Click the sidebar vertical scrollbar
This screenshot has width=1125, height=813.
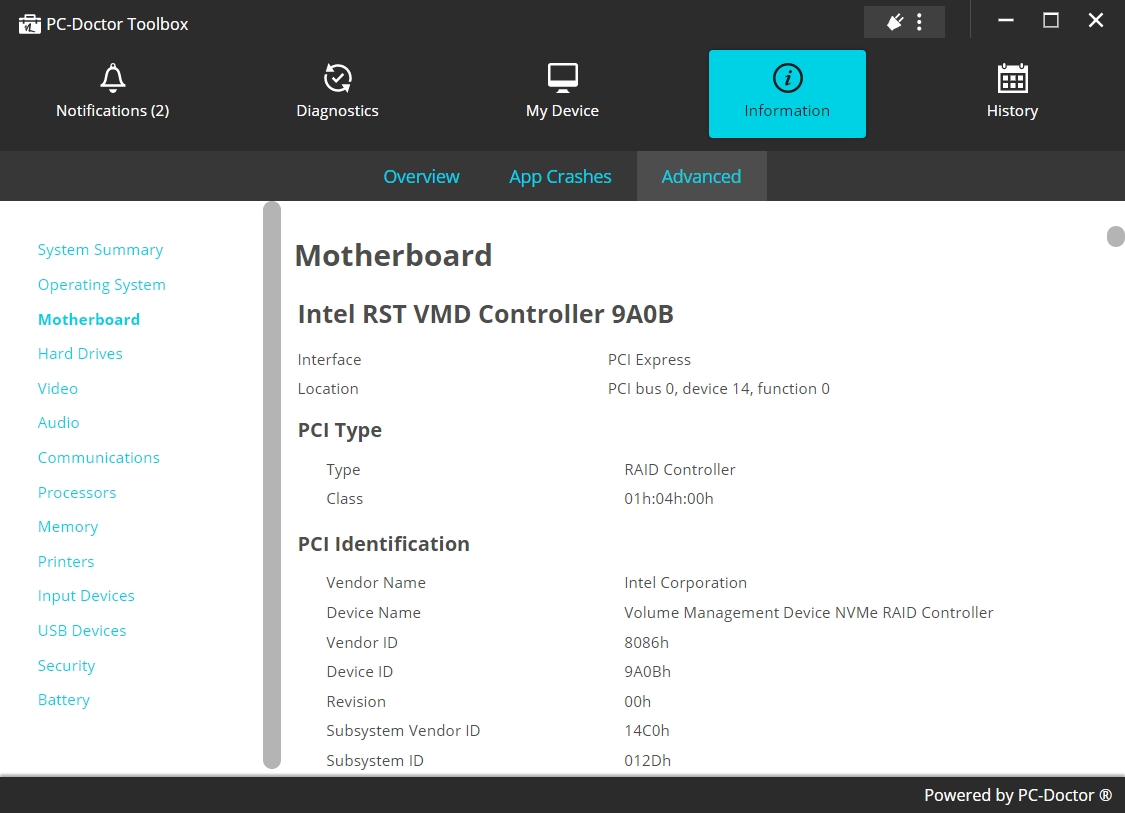tap(272, 485)
